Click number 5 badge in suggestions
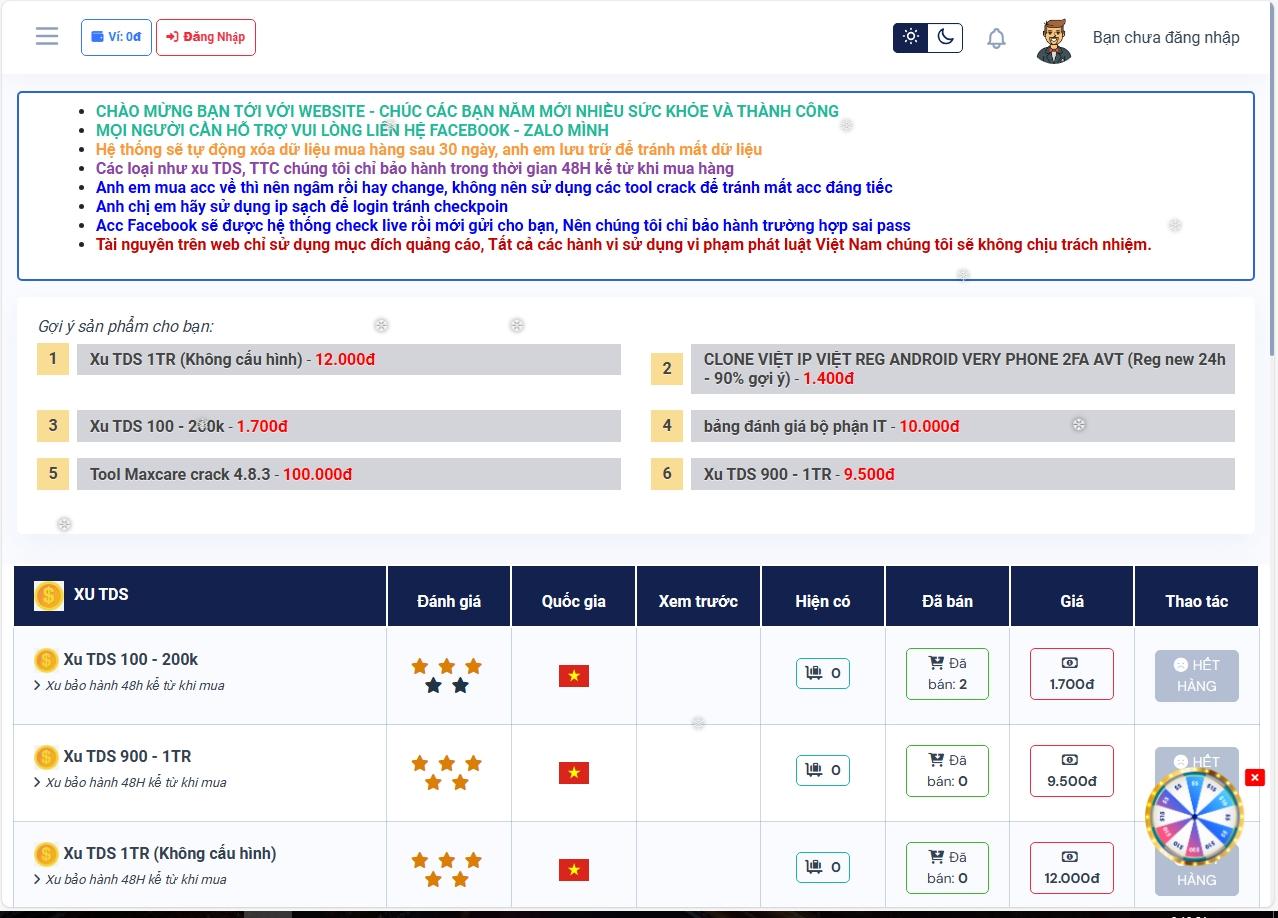Screen dimensions: 1278x918 tap(53, 473)
